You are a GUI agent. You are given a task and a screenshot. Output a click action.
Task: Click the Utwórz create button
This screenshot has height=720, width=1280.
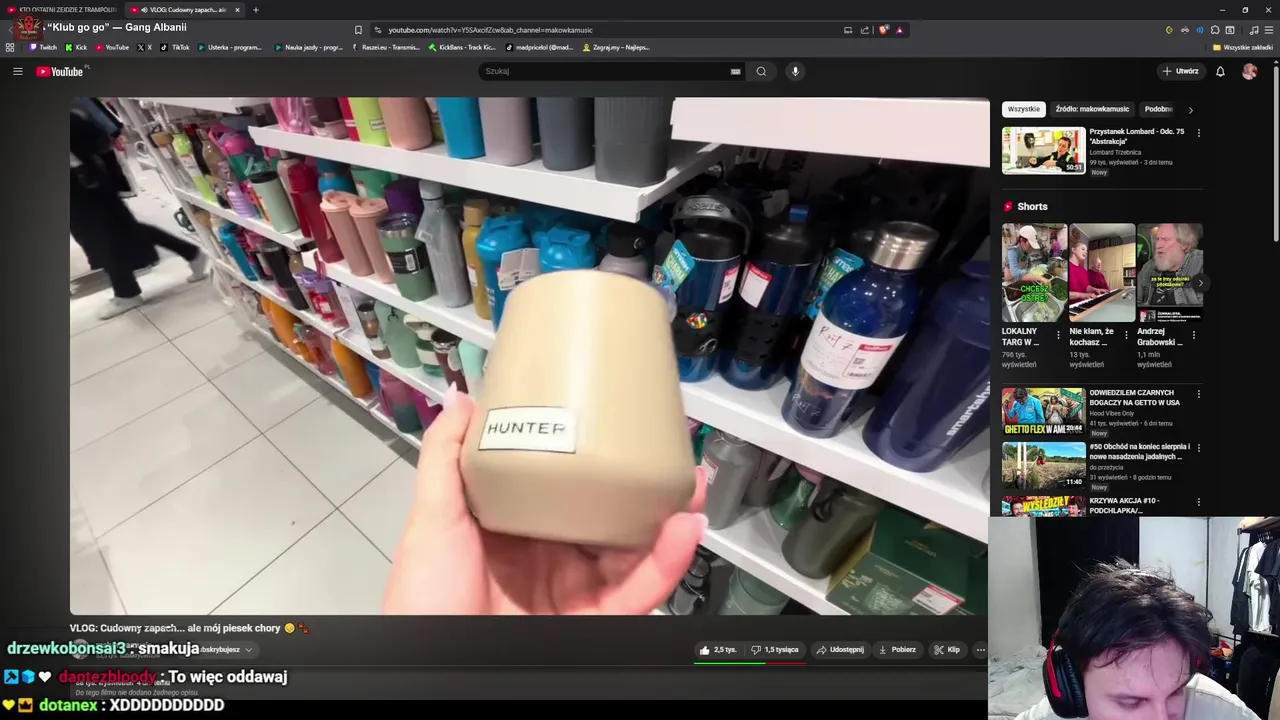tap(1180, 71)
